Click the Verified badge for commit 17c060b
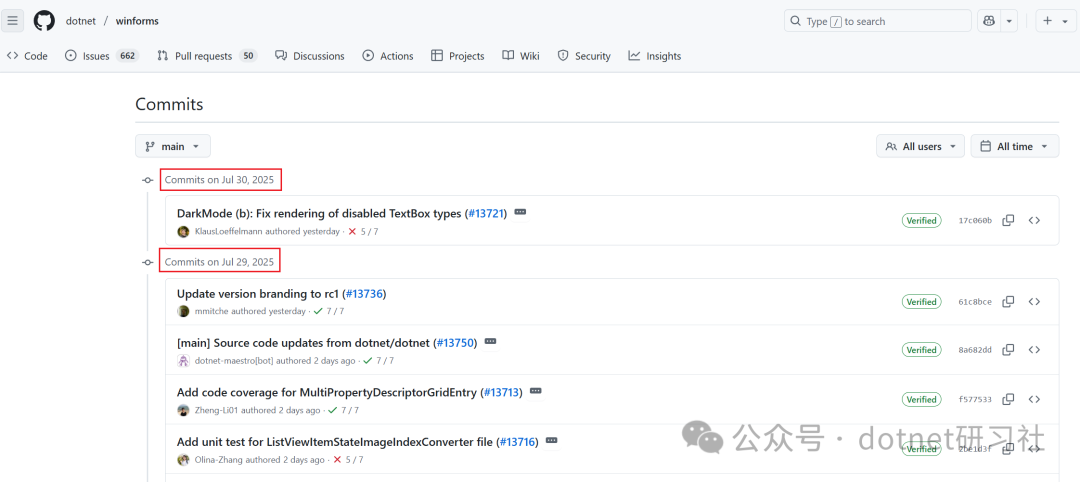This screenshot has height=482, width=1080. 921,220
